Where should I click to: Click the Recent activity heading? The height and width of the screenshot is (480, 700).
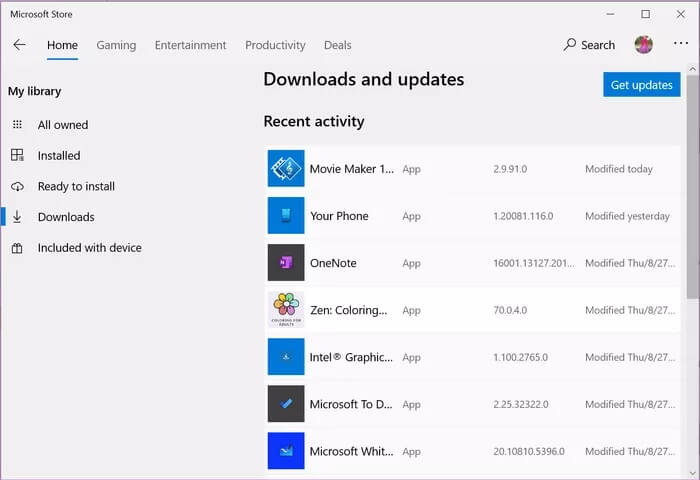coord(314,121)
